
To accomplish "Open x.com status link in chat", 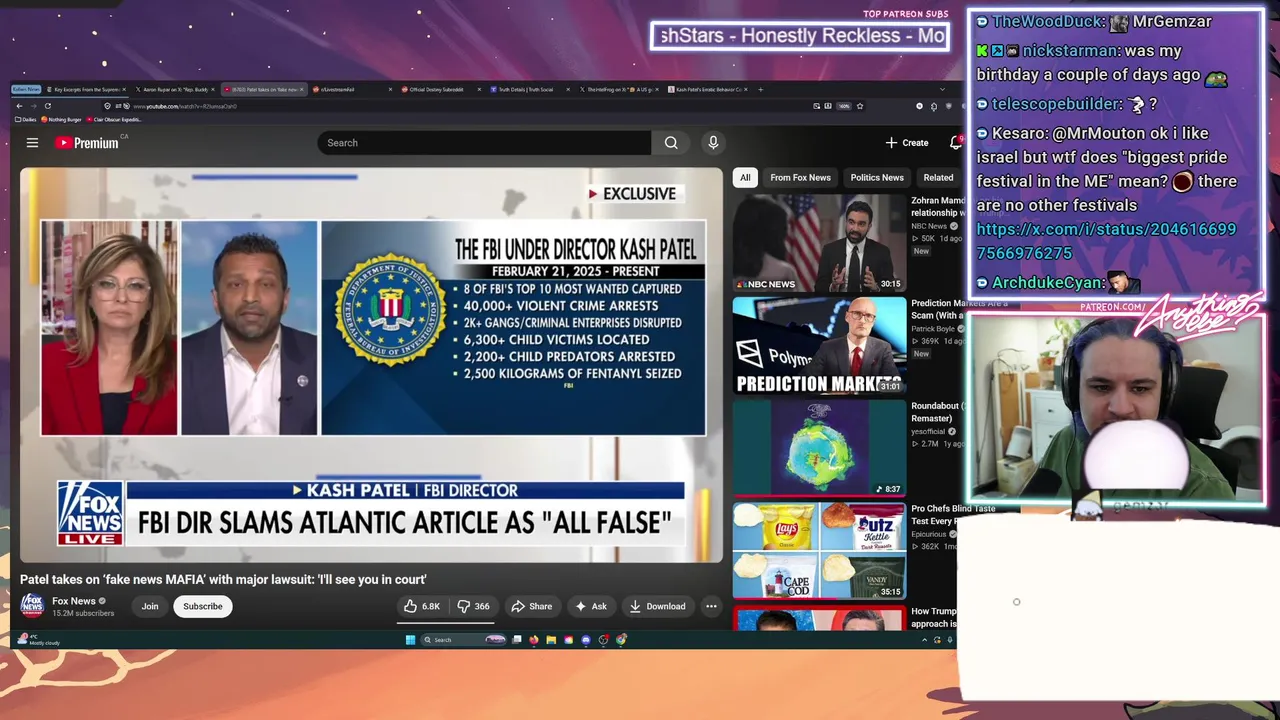I will coord(1106,241).
